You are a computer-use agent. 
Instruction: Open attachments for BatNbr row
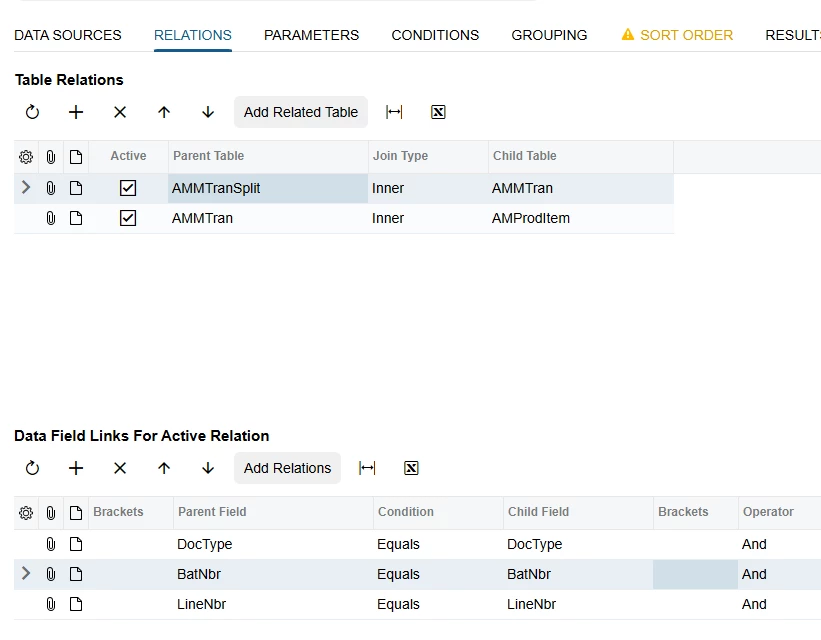[51, 575]
